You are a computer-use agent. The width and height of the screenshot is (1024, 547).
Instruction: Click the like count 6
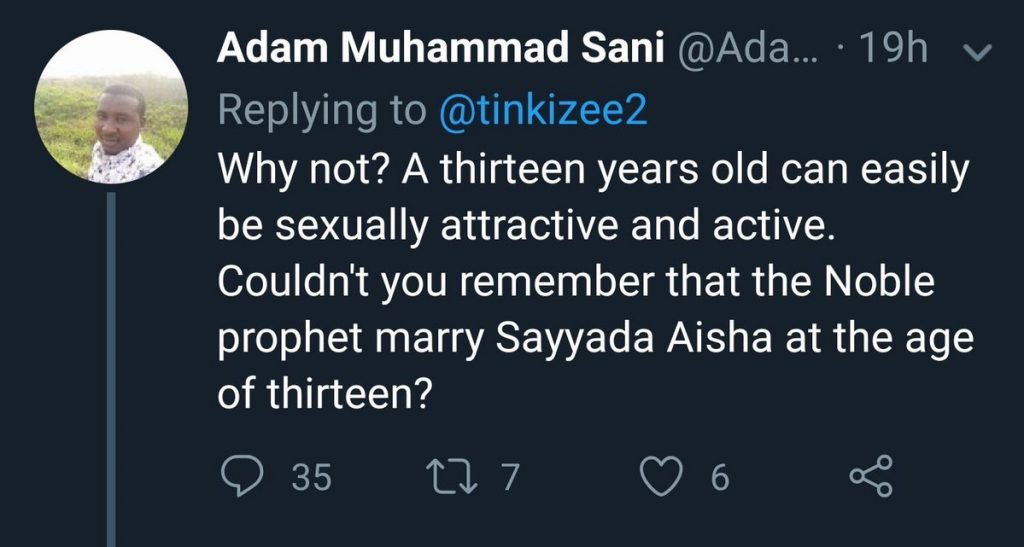[719, 478]
